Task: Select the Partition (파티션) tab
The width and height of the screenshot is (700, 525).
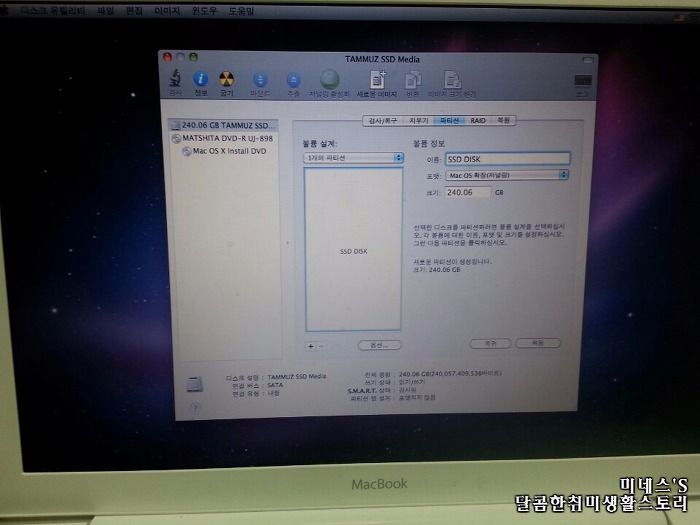Action: (x=449, y=121)
